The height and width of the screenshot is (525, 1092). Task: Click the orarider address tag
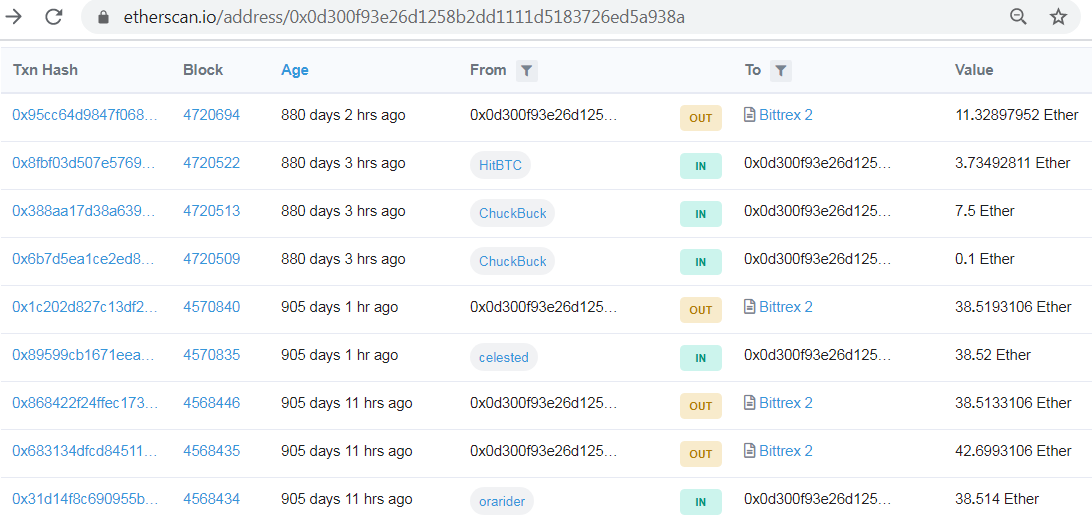501,502
